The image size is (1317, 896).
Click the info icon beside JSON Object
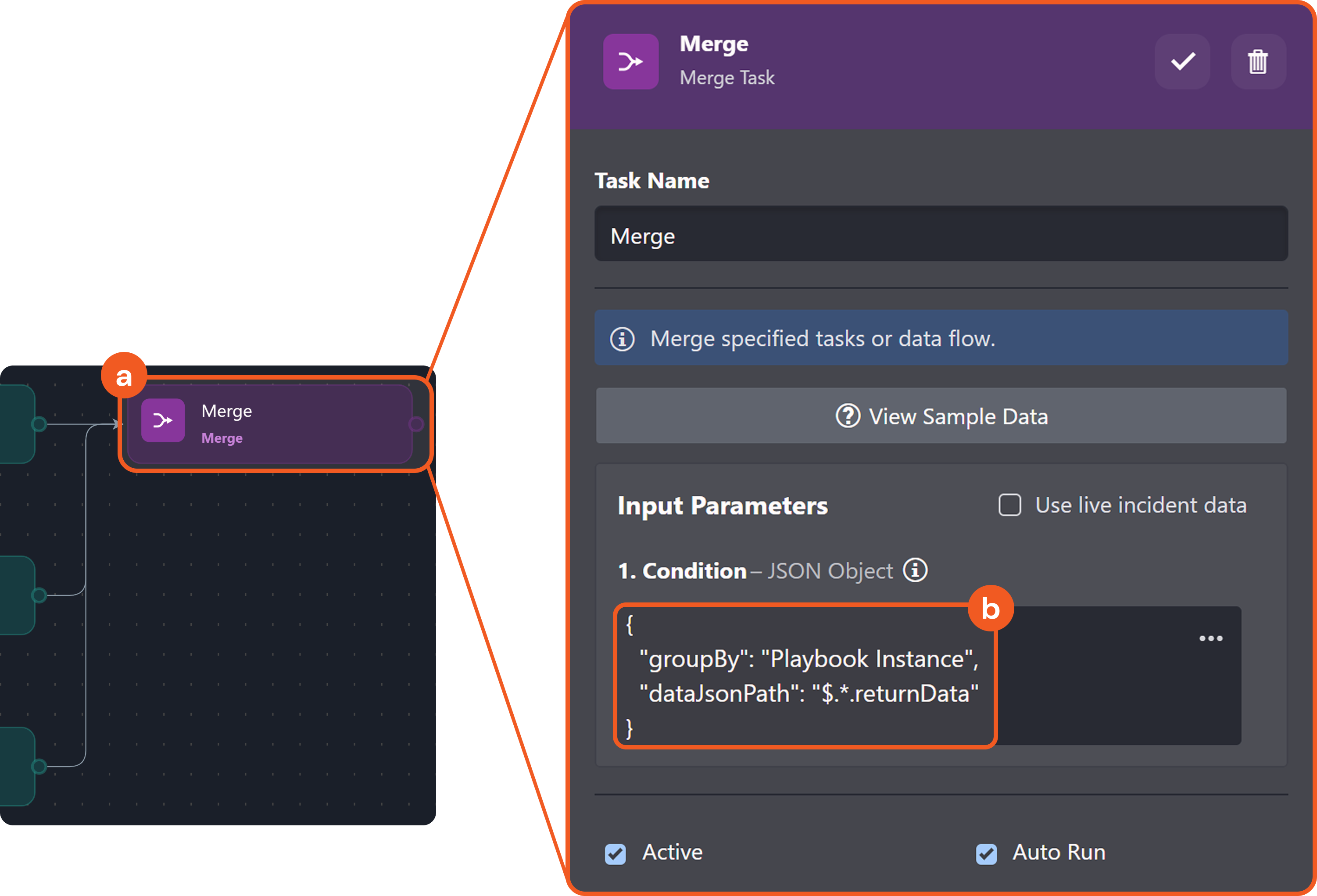pyautogui.click(x=915, y=570)
